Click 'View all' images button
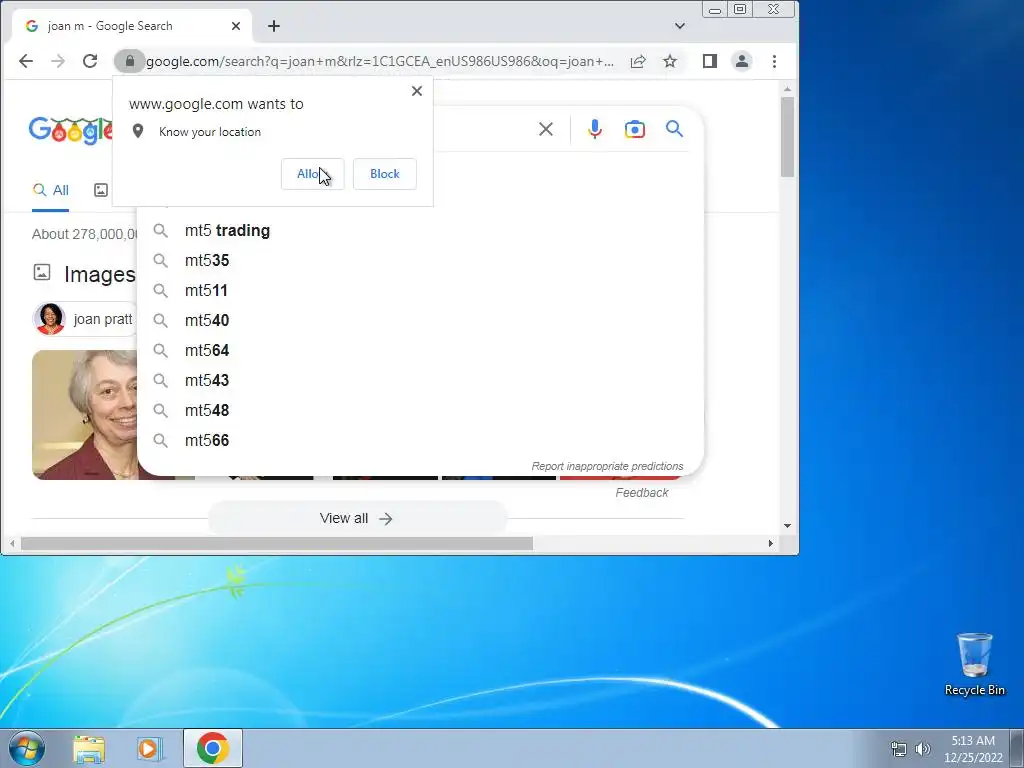1024x768 pixels. 357,519
